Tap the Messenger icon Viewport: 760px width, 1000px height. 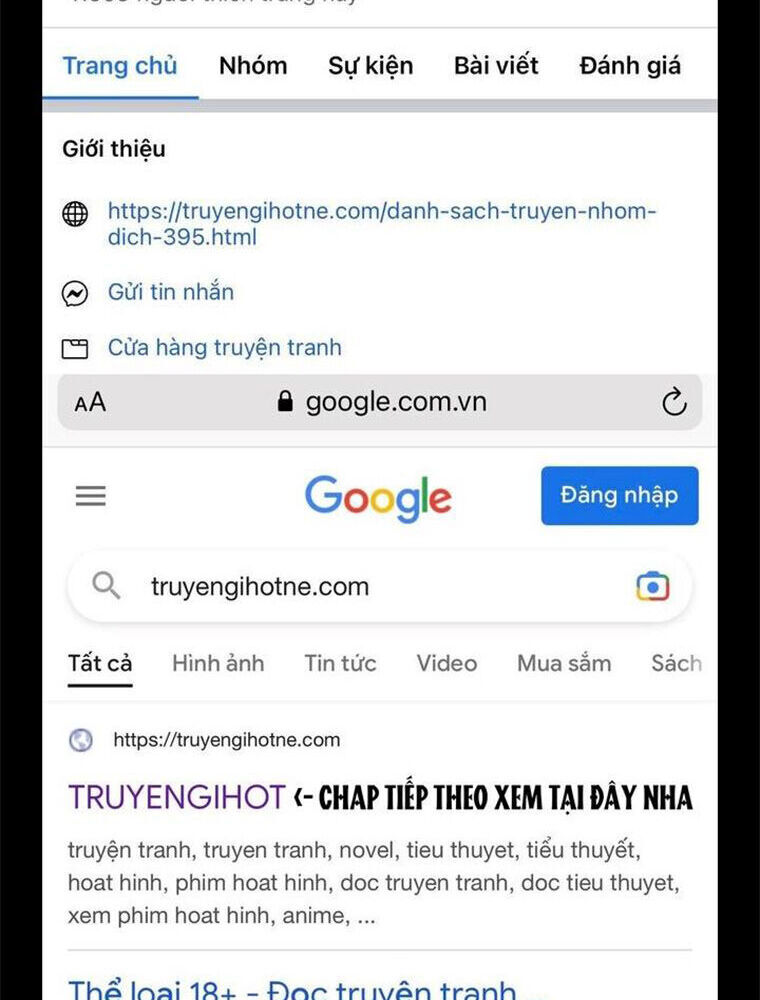click(x=75, y=293)
